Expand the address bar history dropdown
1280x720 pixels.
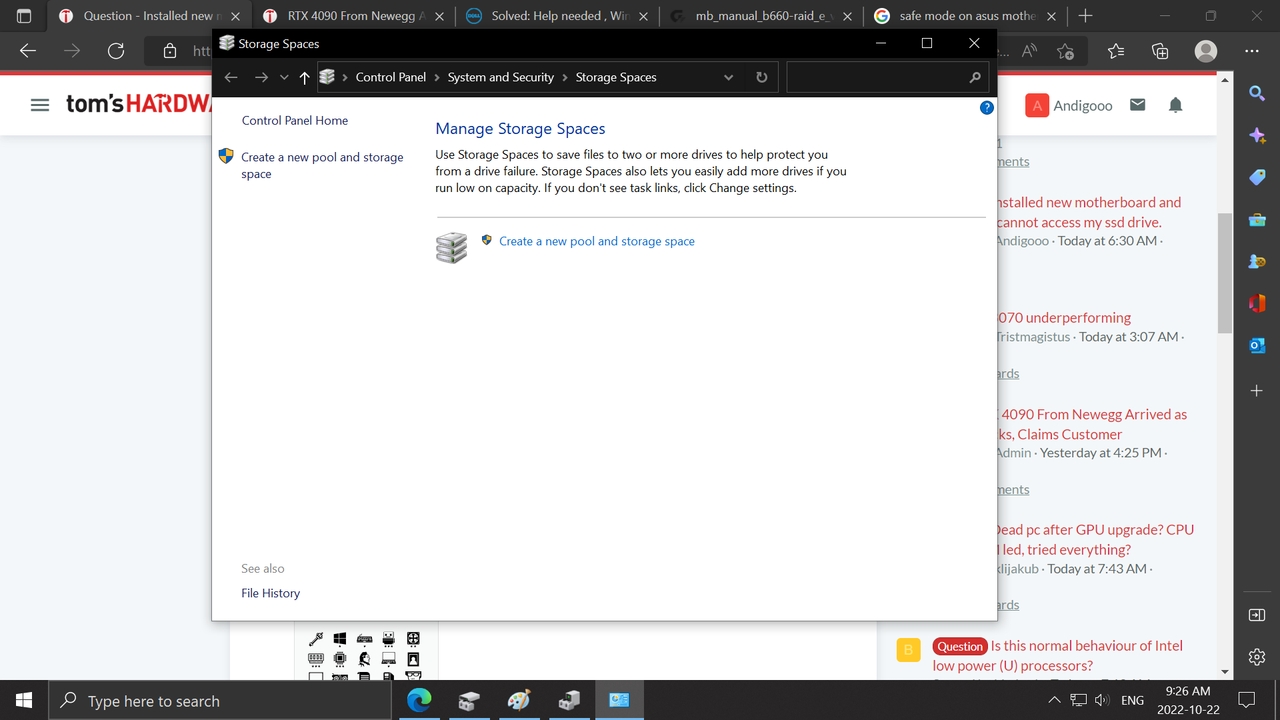pos(728,77)
